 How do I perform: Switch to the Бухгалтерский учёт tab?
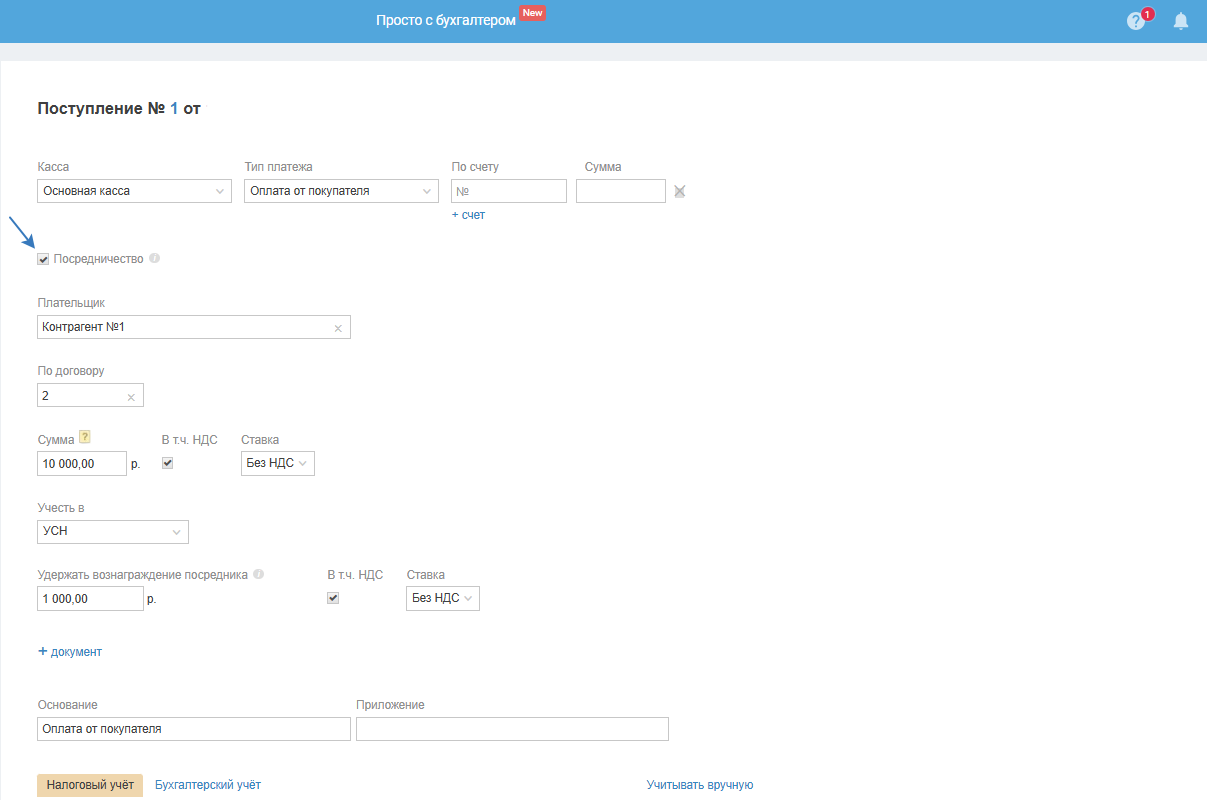(208, 785)
